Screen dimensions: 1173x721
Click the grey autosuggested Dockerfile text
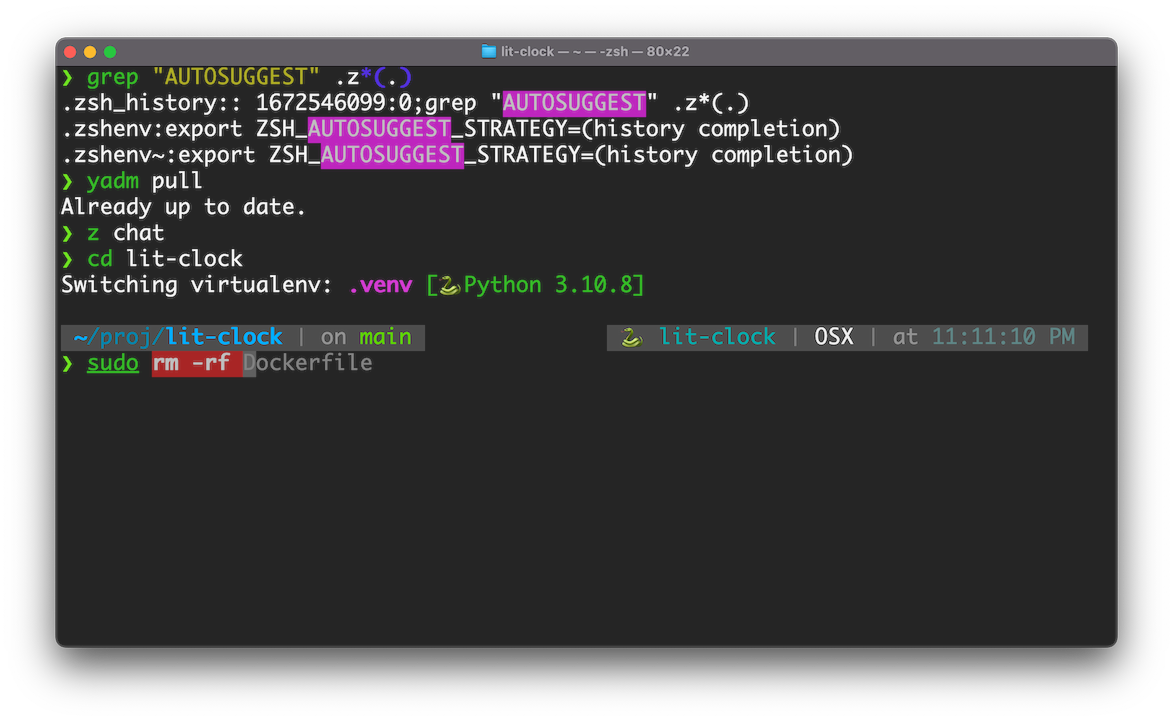pyautogui.click(x=308, y=363)
